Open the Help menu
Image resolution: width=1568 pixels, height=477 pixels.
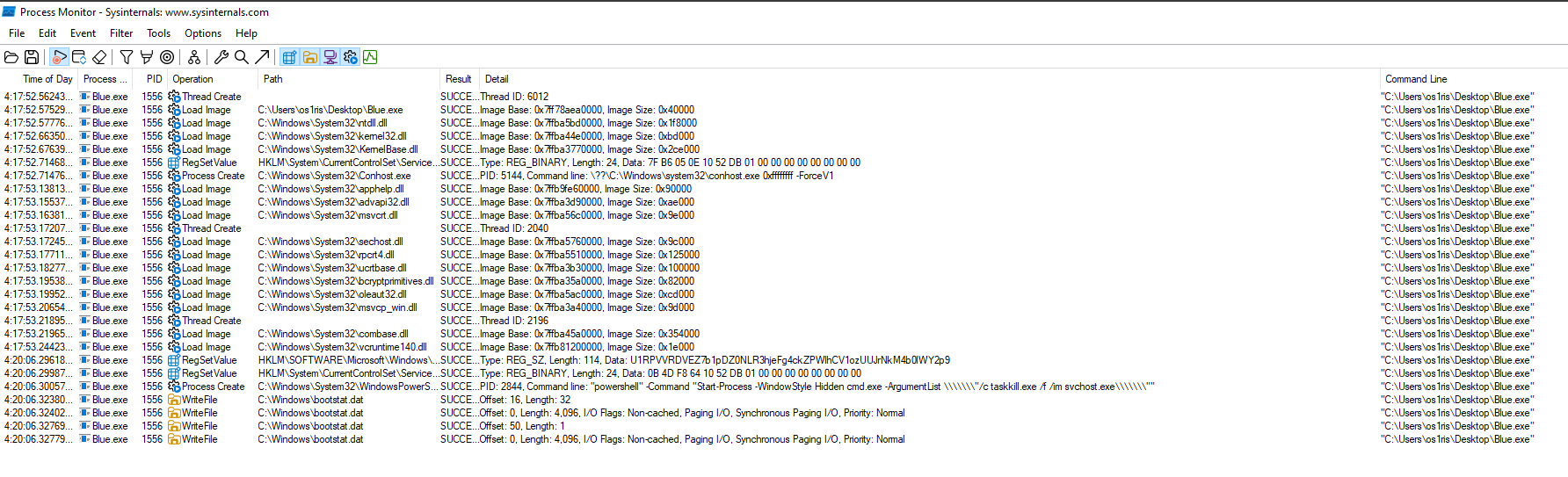pos(246,33)
